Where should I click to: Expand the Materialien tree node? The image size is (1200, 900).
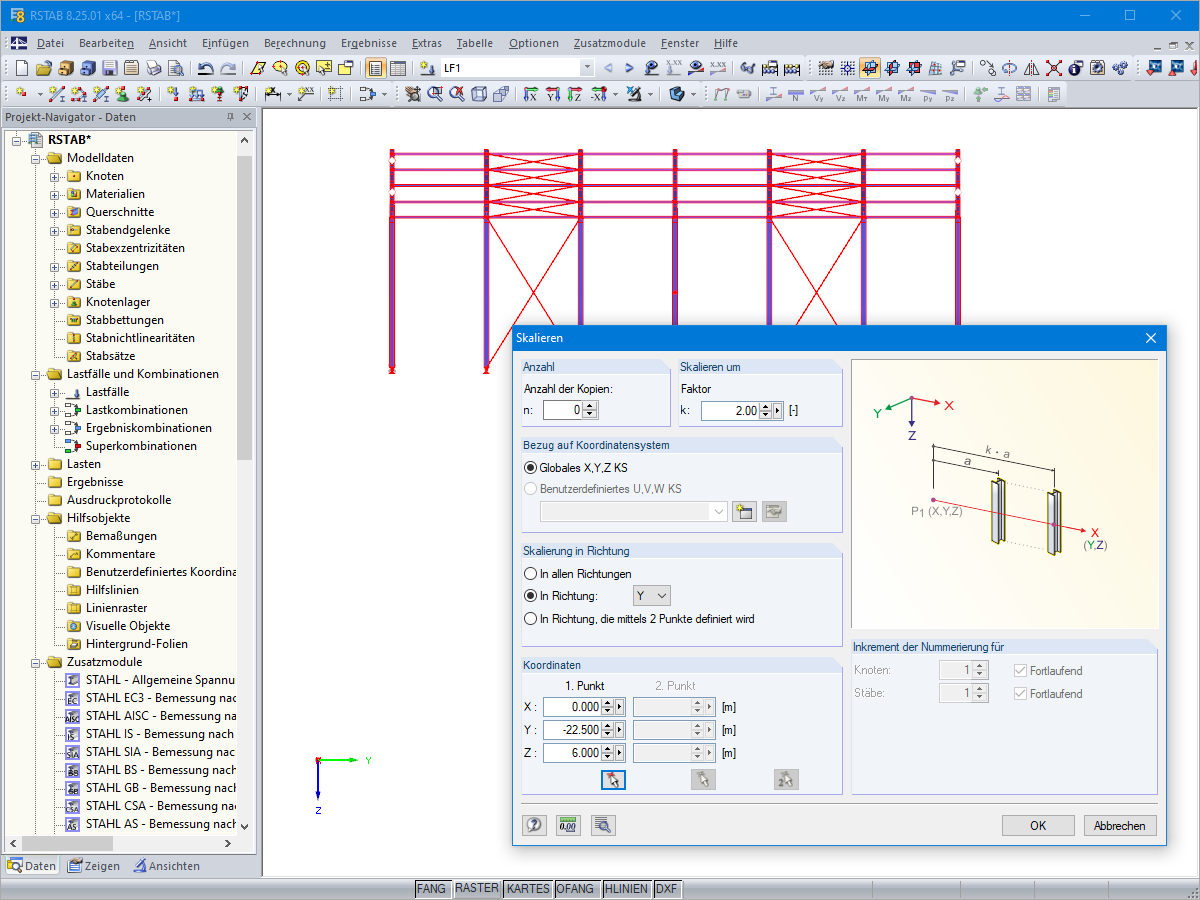pyautogui.click(x=55, y=194)
